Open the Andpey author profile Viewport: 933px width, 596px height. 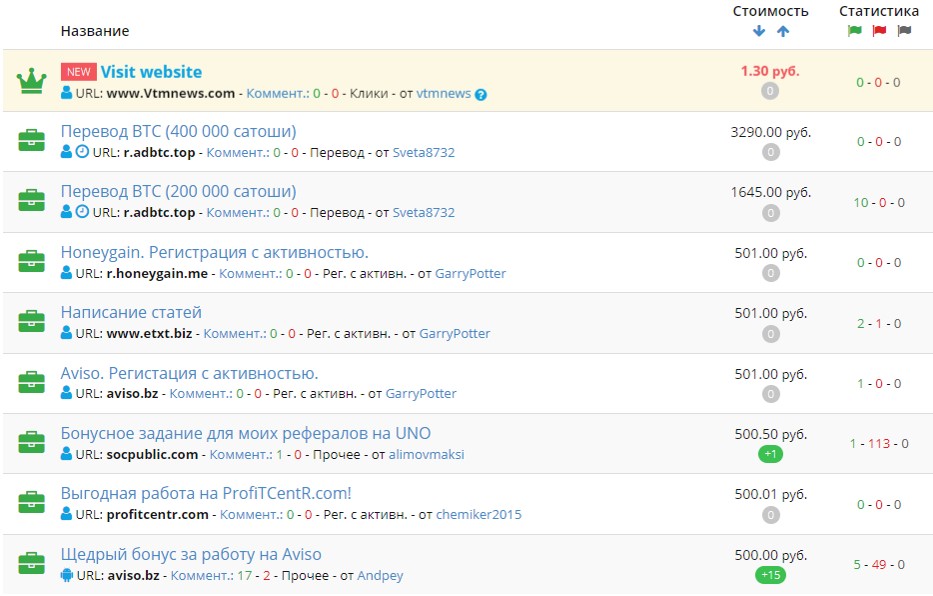pos(380,576)
